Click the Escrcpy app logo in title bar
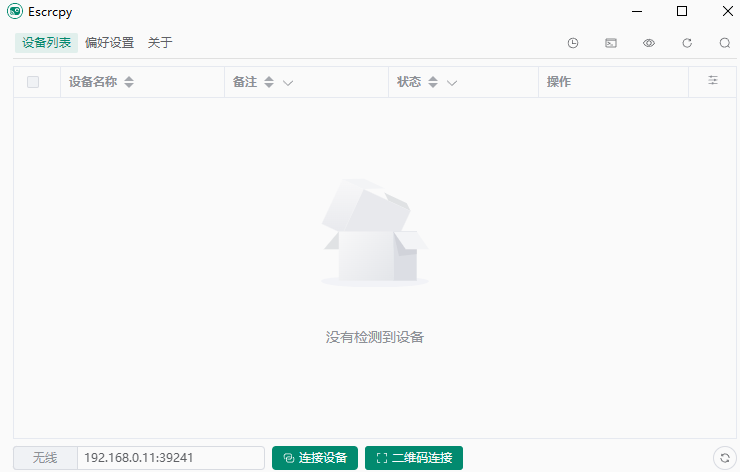 pyautogui.click(x=15, y=12)
